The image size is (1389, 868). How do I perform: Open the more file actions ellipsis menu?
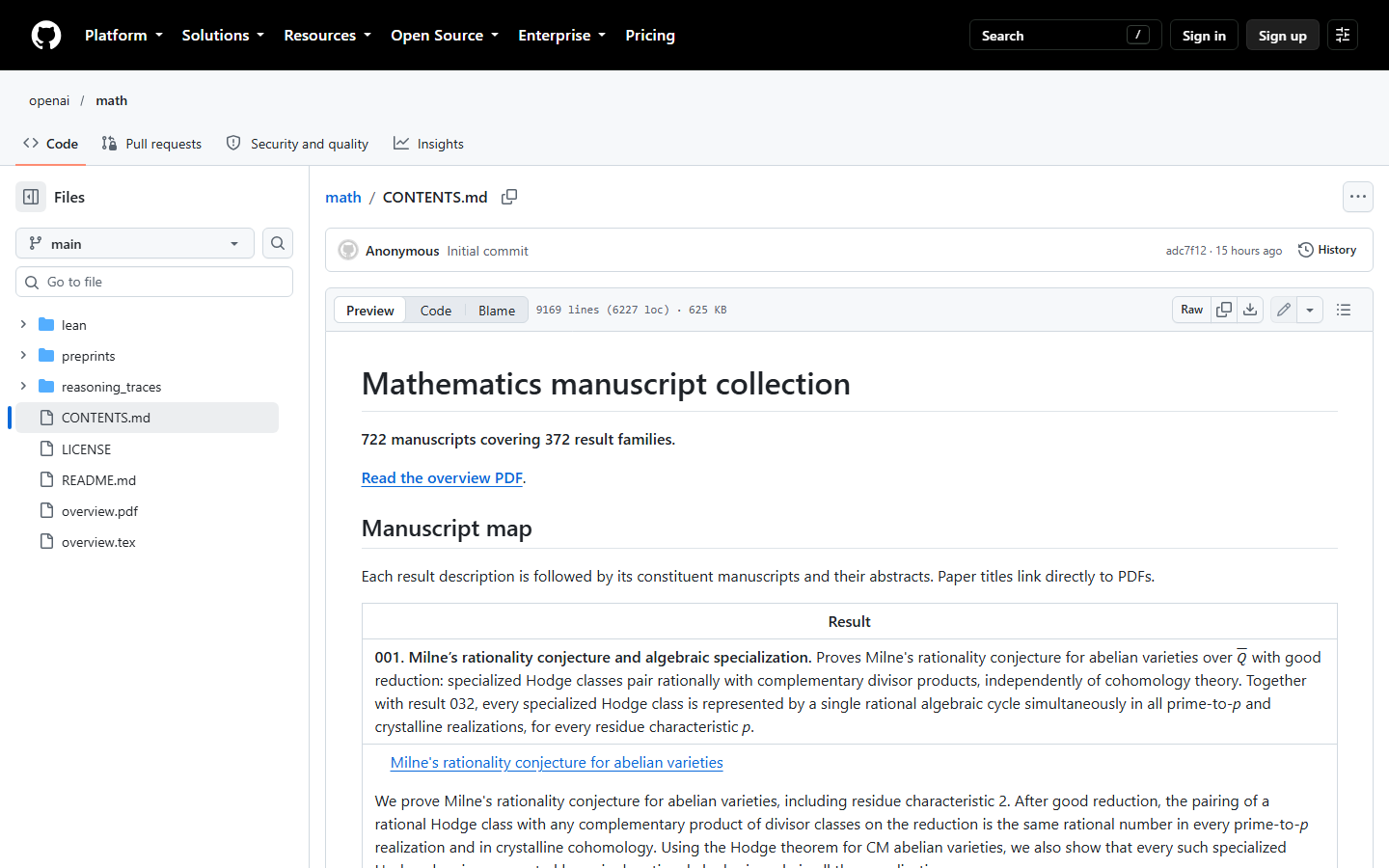click(x=1358, y=197)
